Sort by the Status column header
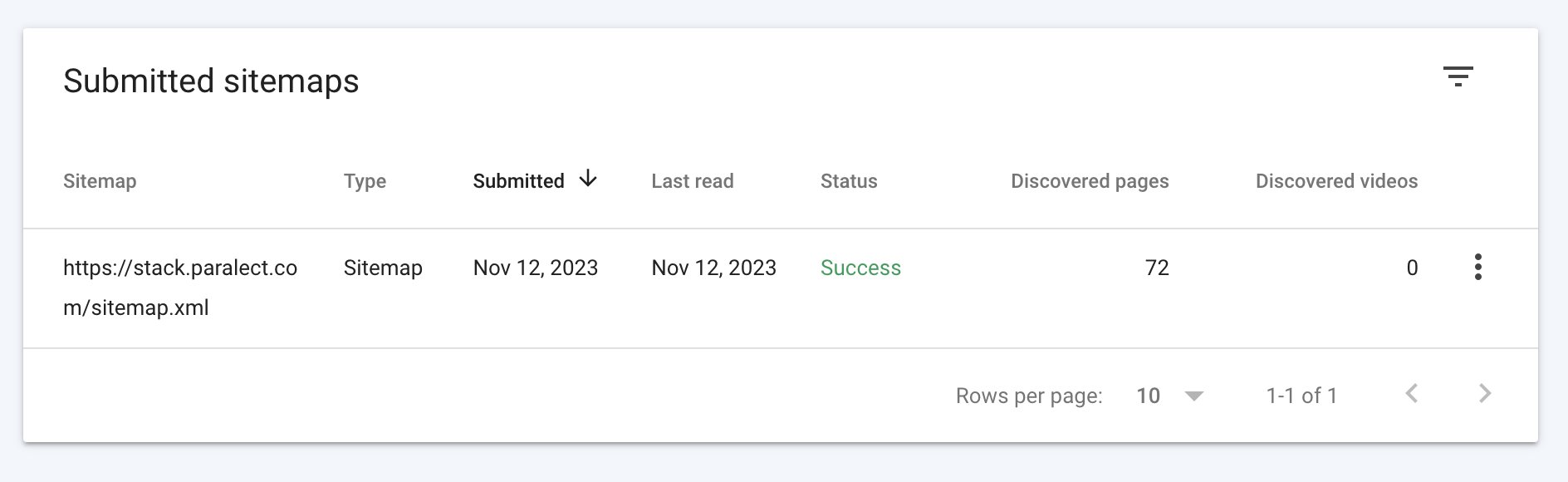This screenshot has height=482, width=1568. [x=848, y=181]
